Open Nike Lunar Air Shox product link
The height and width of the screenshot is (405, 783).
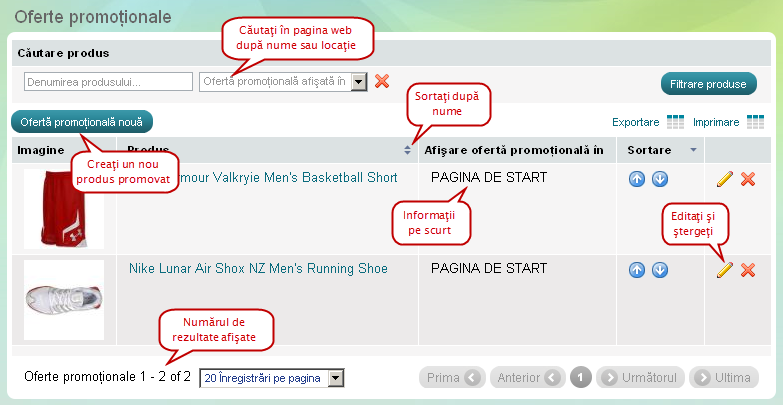(x=258, y=268)
